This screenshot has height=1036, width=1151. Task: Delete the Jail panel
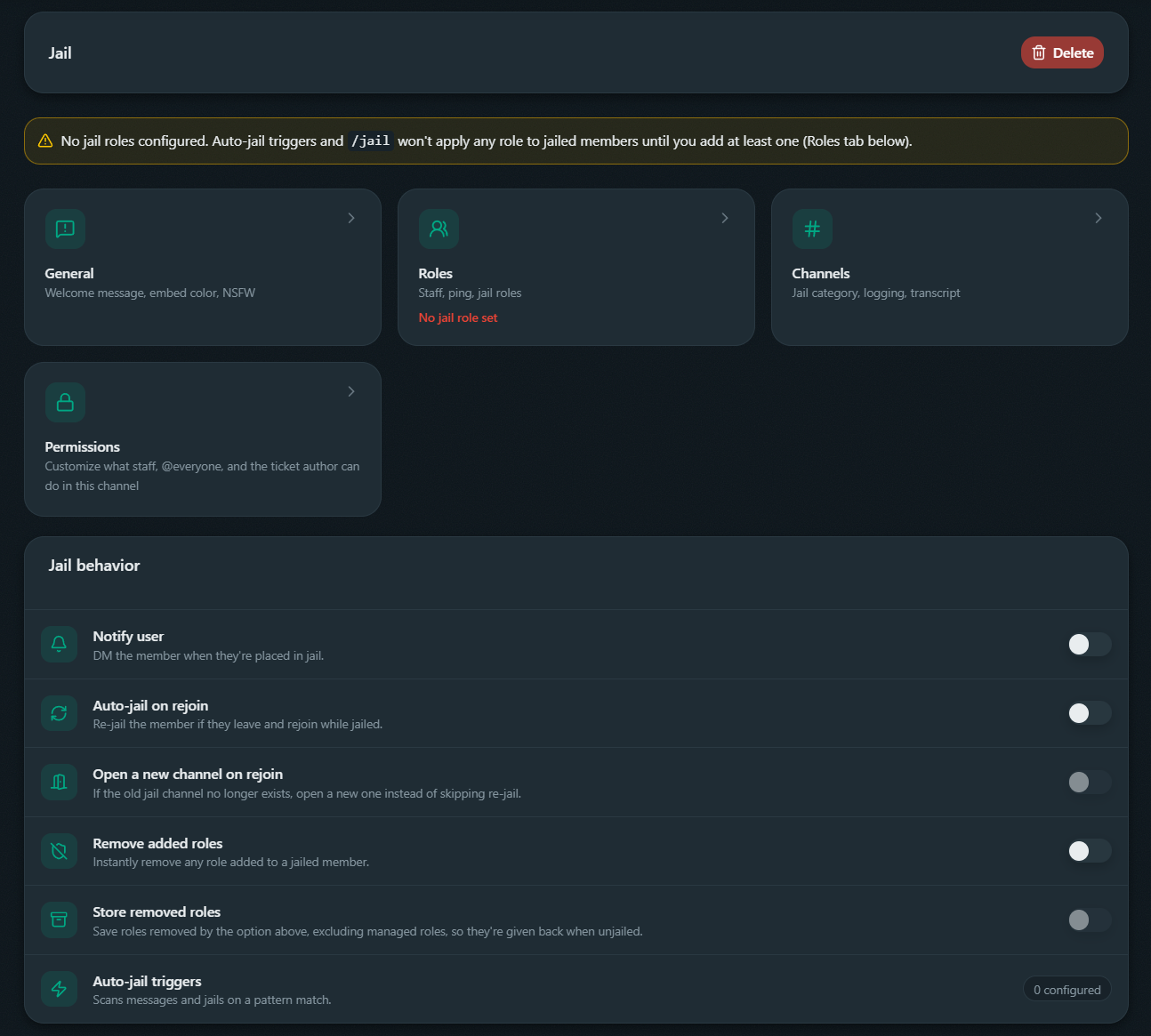1062,52
